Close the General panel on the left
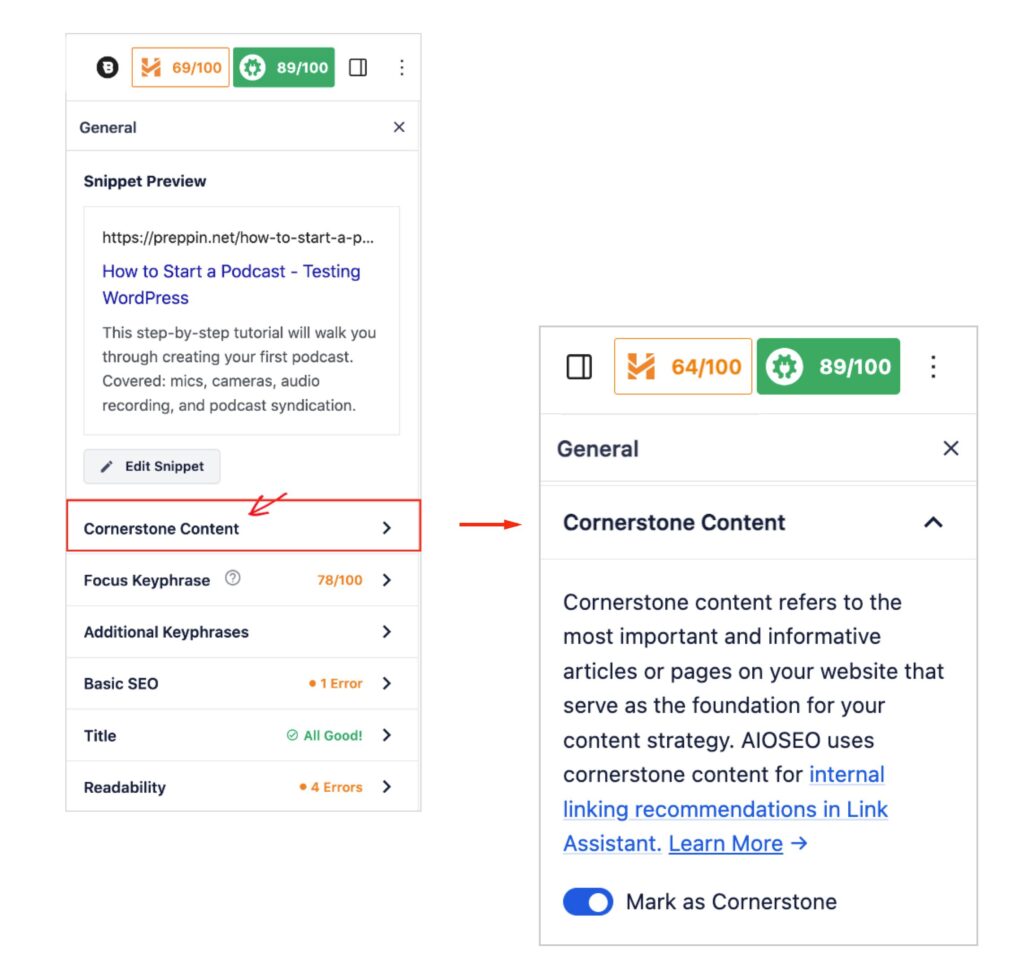The height and width of the screenshot is (964, 1024). pos(399,127)
